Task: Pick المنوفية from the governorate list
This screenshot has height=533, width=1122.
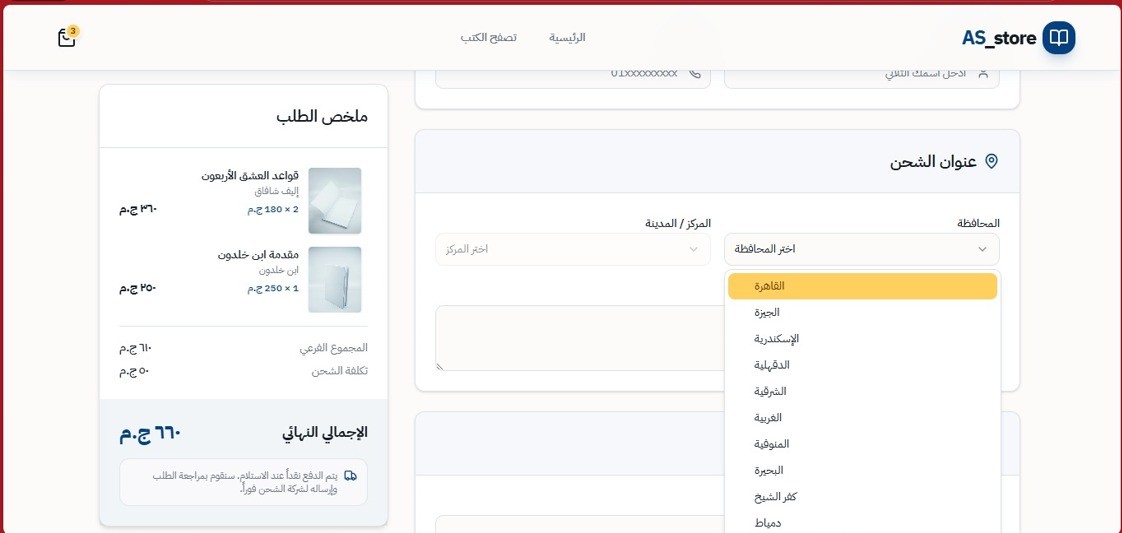Action: 862,444
